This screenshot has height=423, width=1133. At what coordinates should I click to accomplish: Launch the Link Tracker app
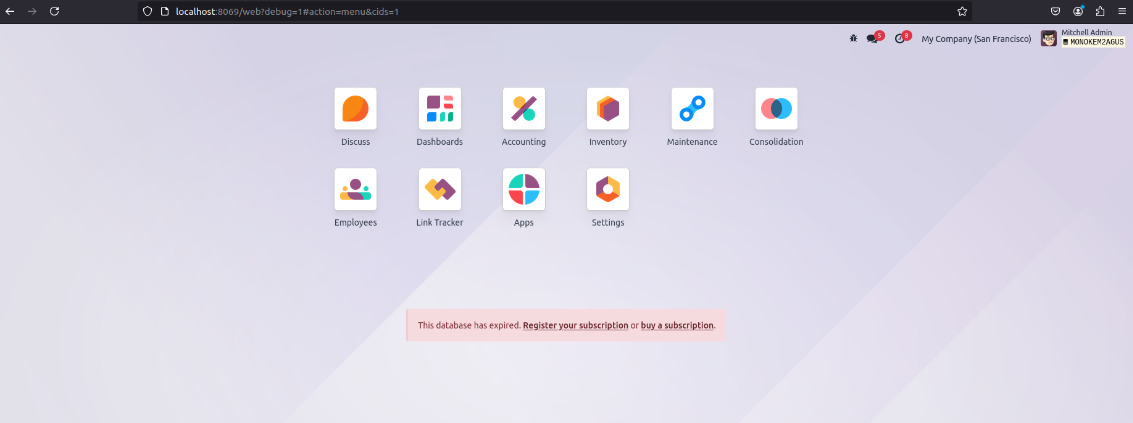439,189
